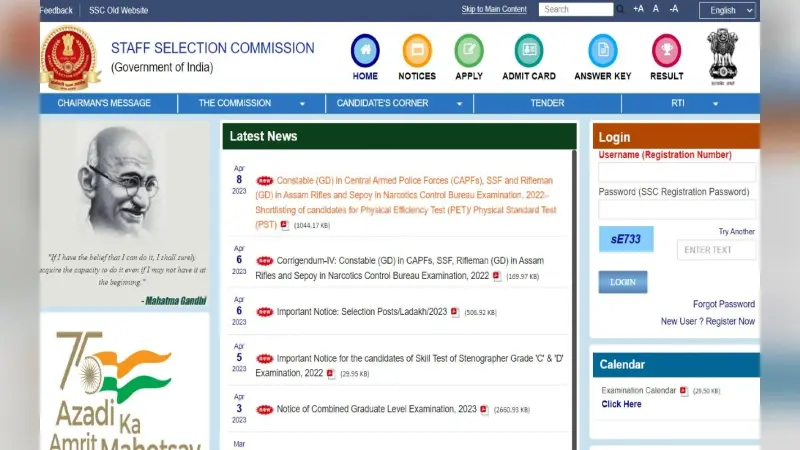Expand The Commission menu arrow
800x450 pixels.
(302, 104)
